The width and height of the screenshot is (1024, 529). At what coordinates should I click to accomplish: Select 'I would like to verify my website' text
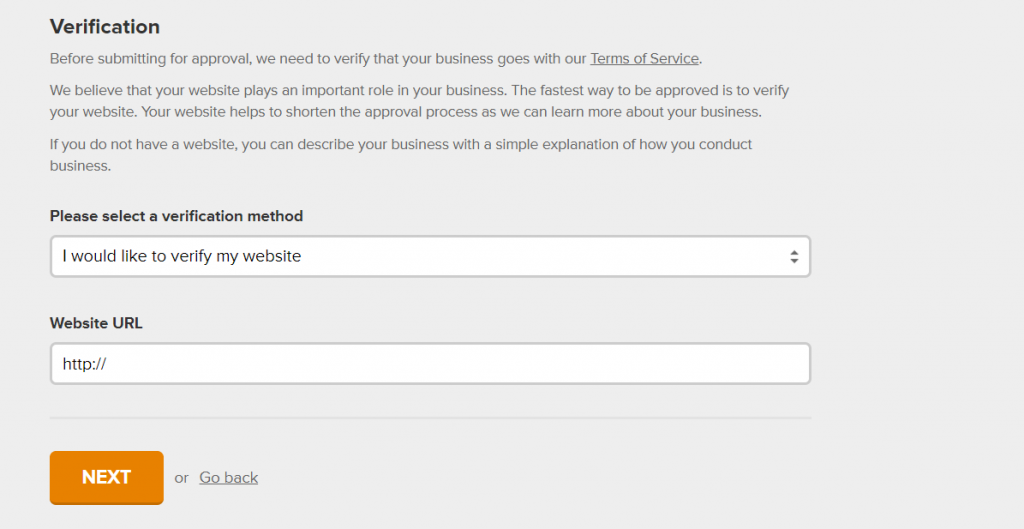(x=182, y=257)
